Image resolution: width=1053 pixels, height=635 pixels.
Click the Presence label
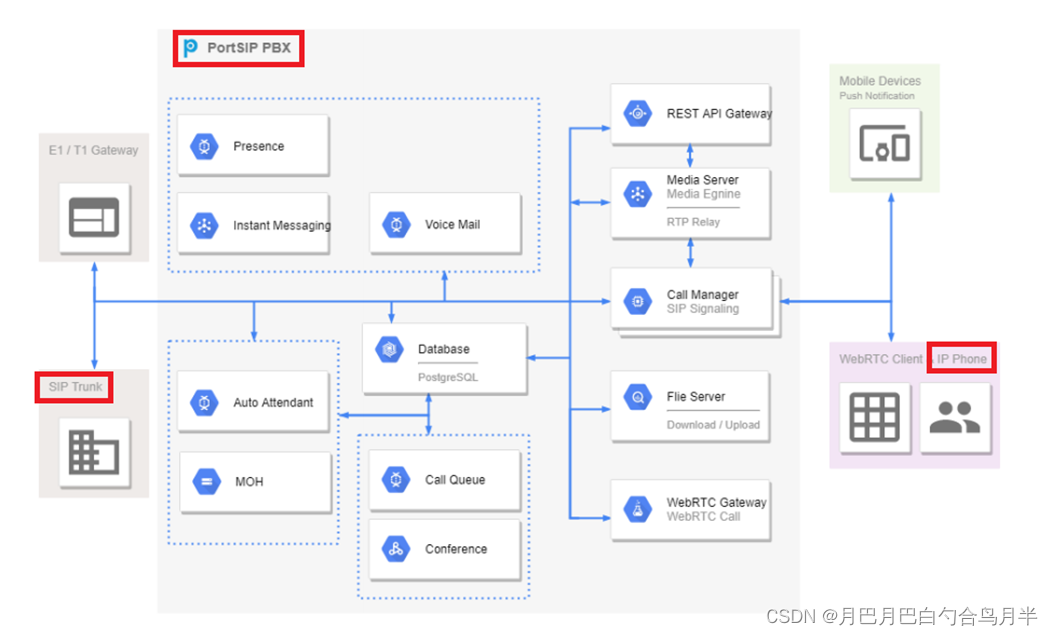(259, 146)
